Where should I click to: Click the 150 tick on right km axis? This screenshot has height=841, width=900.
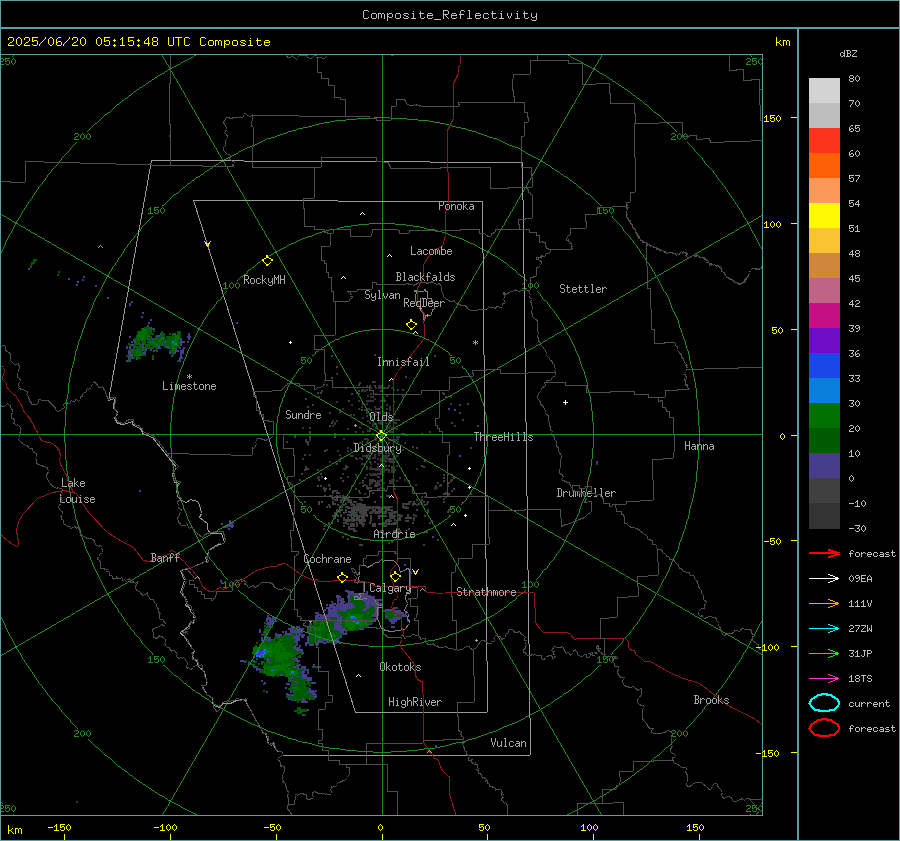pyautogui.click(x=772, y=118)
